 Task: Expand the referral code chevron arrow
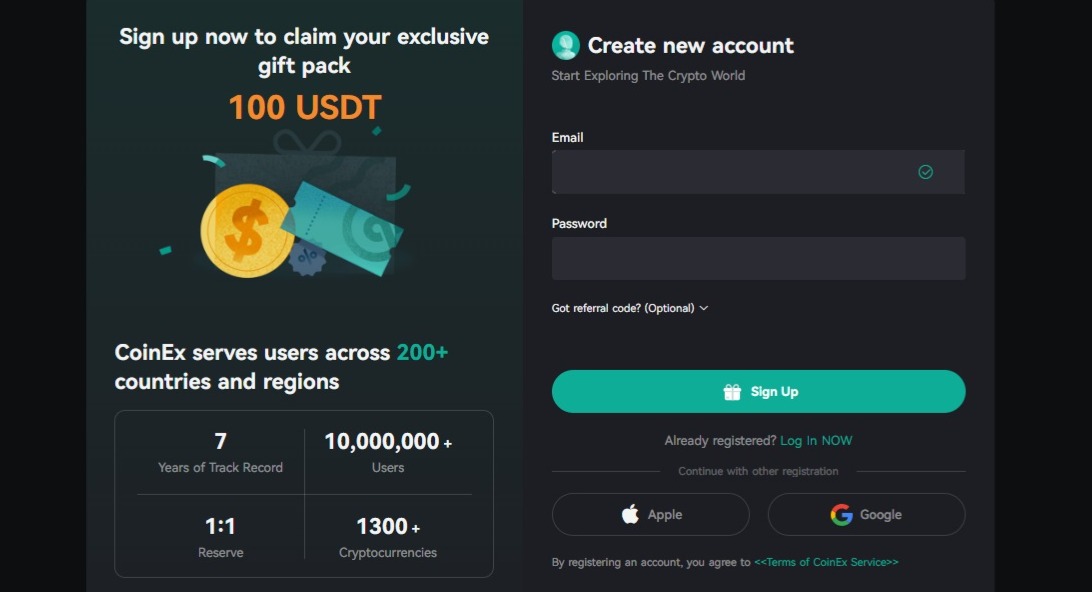point(704,308)
